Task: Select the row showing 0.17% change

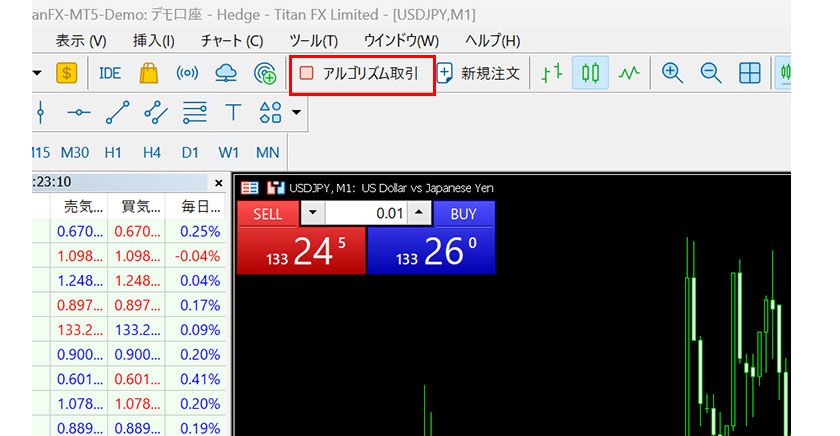Action: [129, 305]
